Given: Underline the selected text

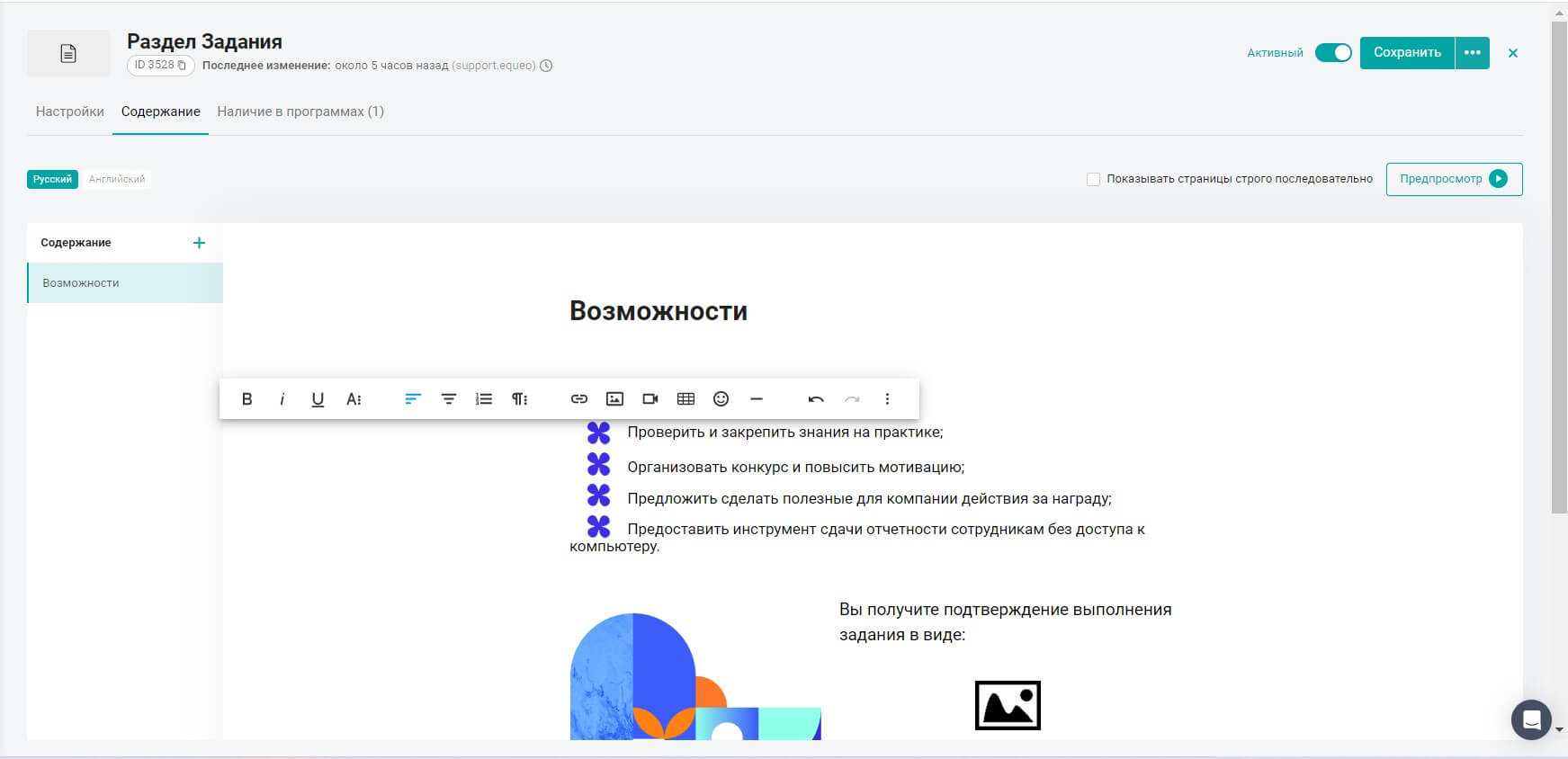Looking at the screenshot, I should (318, 399).
